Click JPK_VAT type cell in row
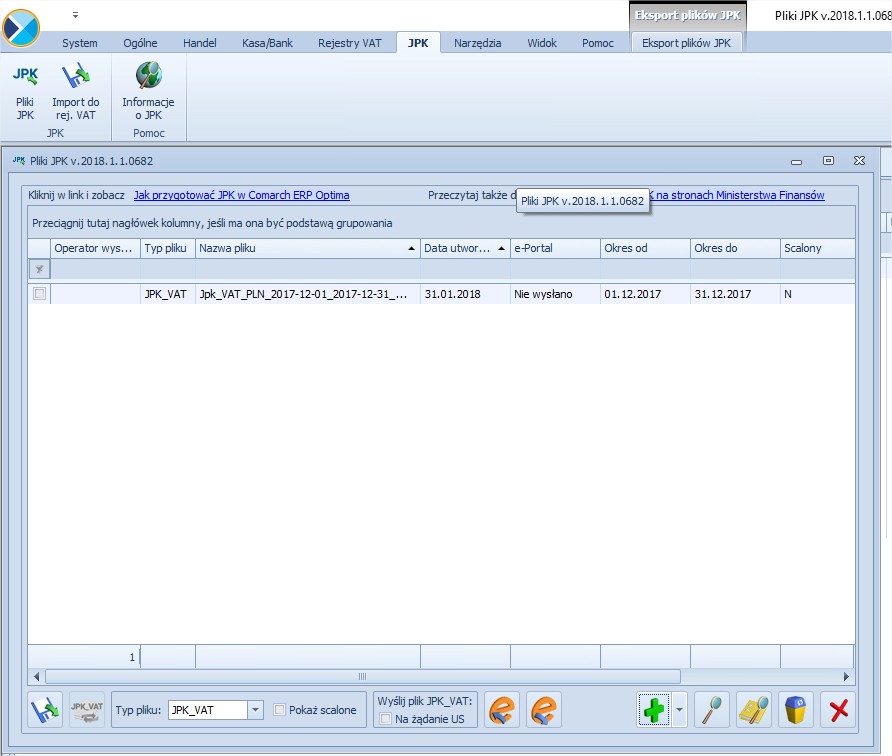892x756 pixels. pos(167,294)
